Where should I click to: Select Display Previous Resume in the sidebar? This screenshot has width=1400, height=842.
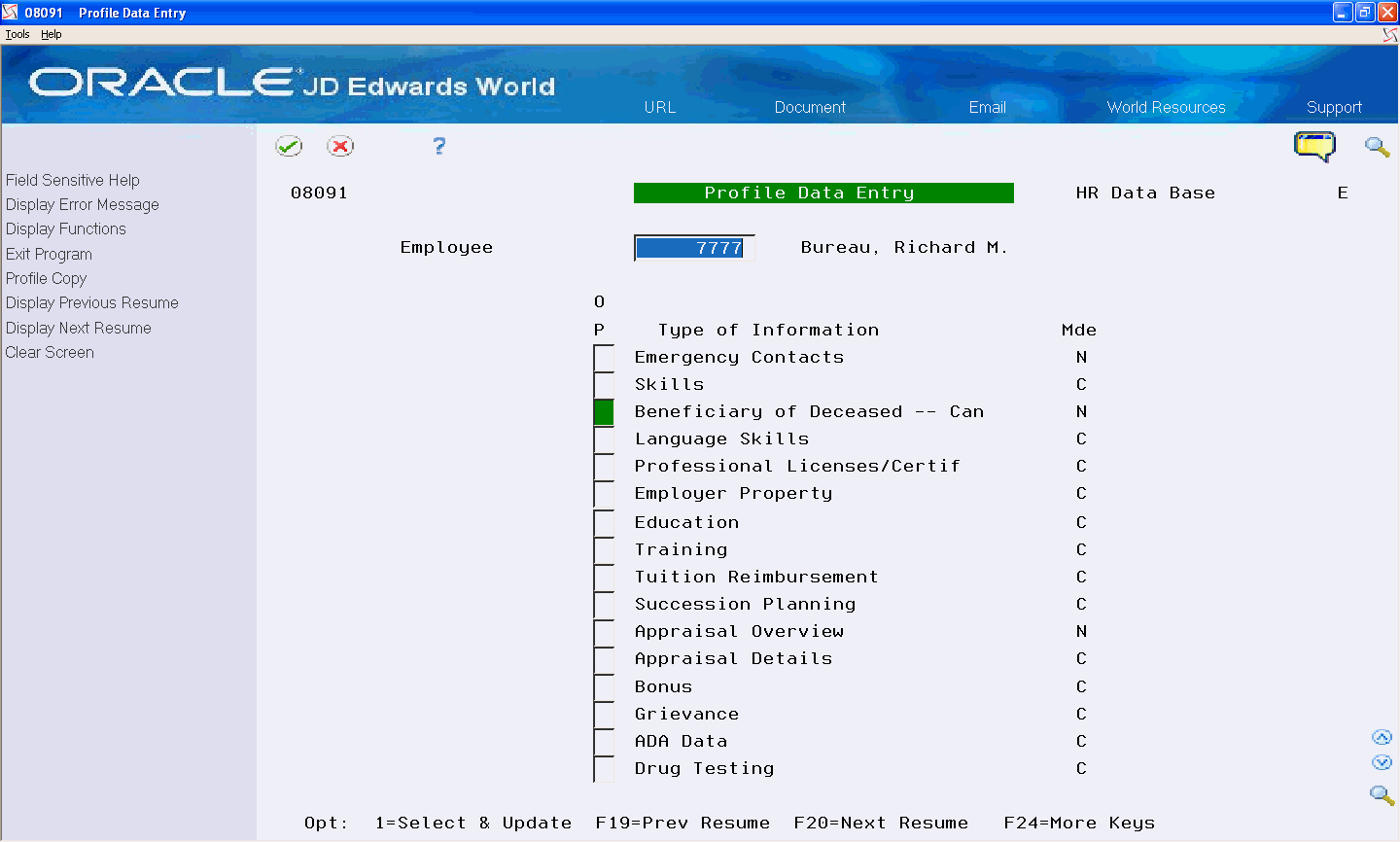coord(92,302)
